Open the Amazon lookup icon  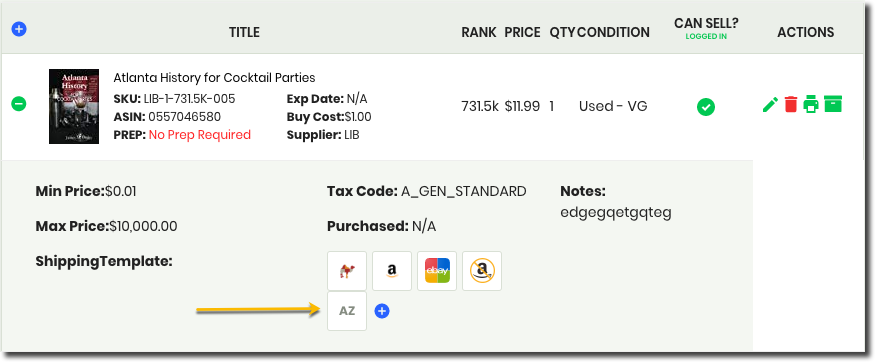392,271
